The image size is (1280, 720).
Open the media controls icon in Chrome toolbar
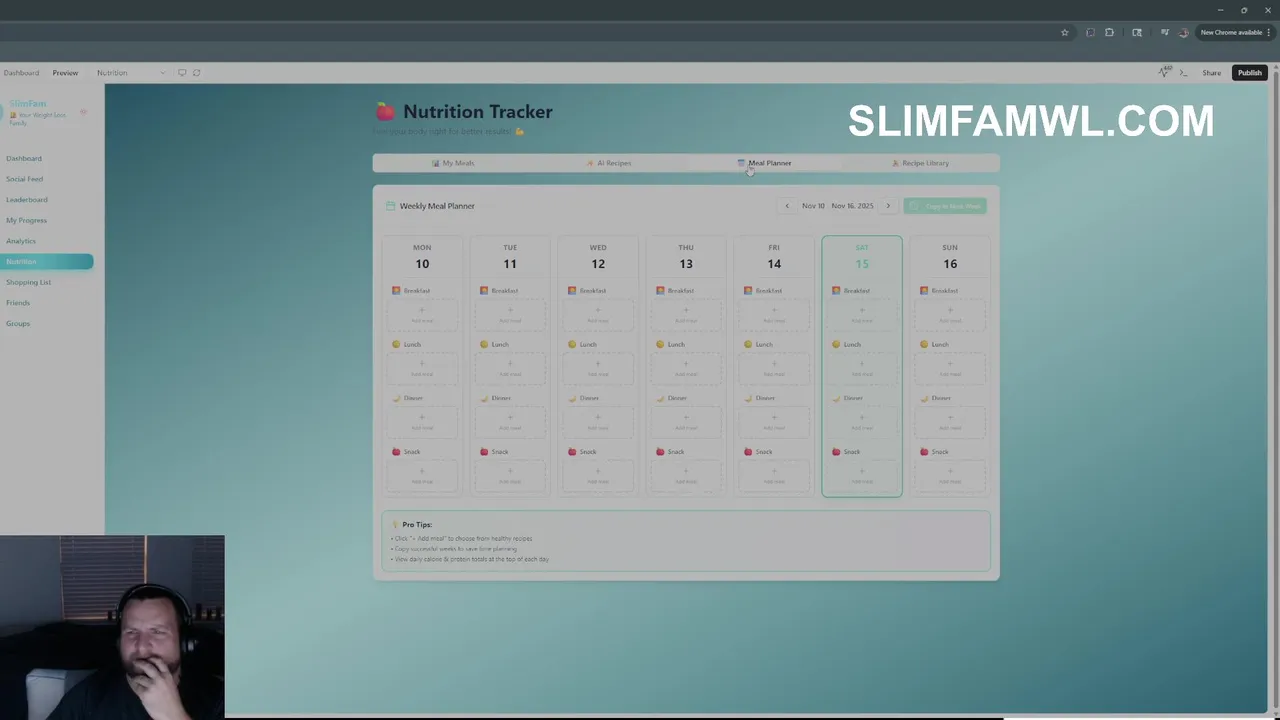pyautogui.click(x=1164, y=32)
